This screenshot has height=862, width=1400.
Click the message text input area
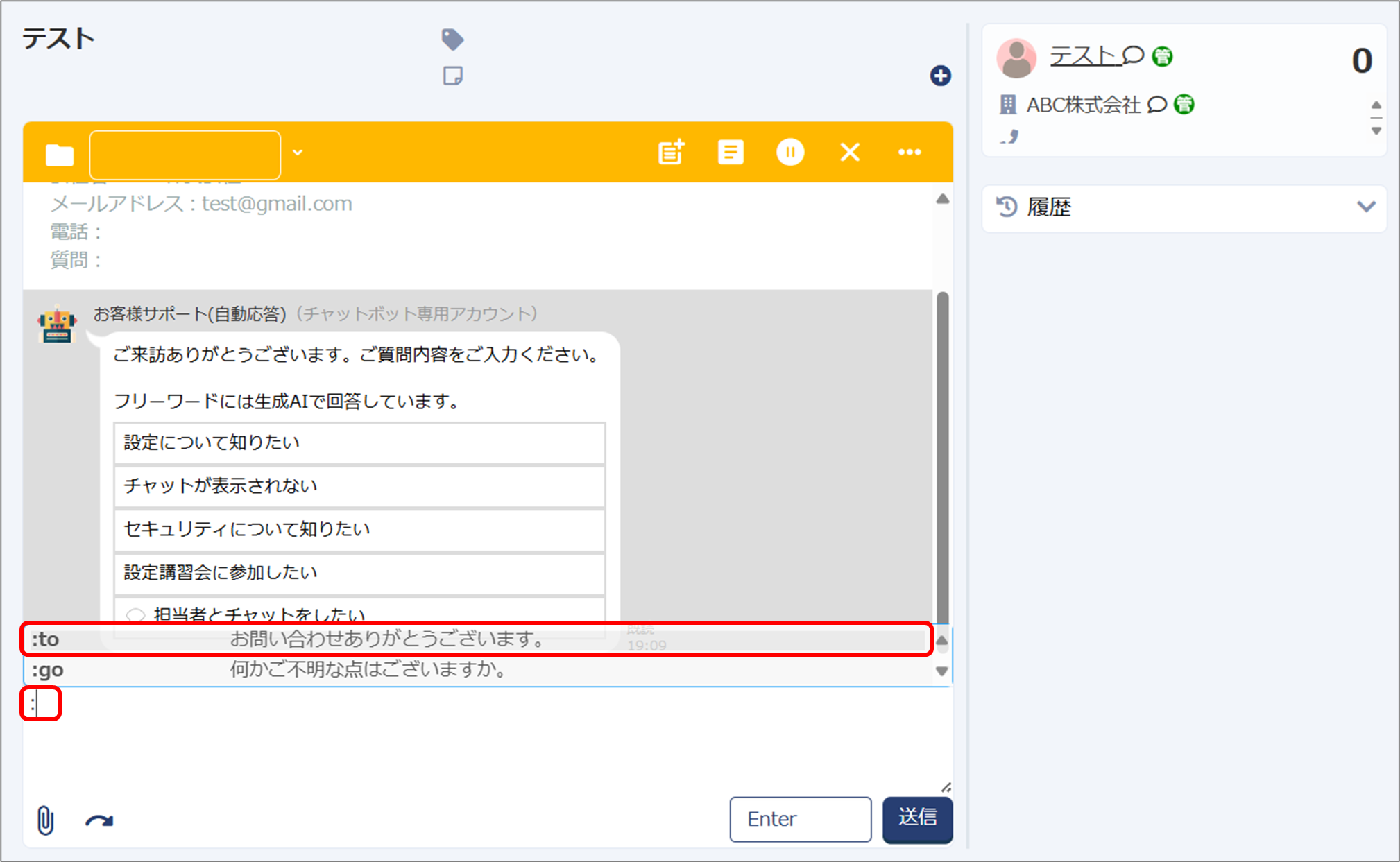[488, 739]
